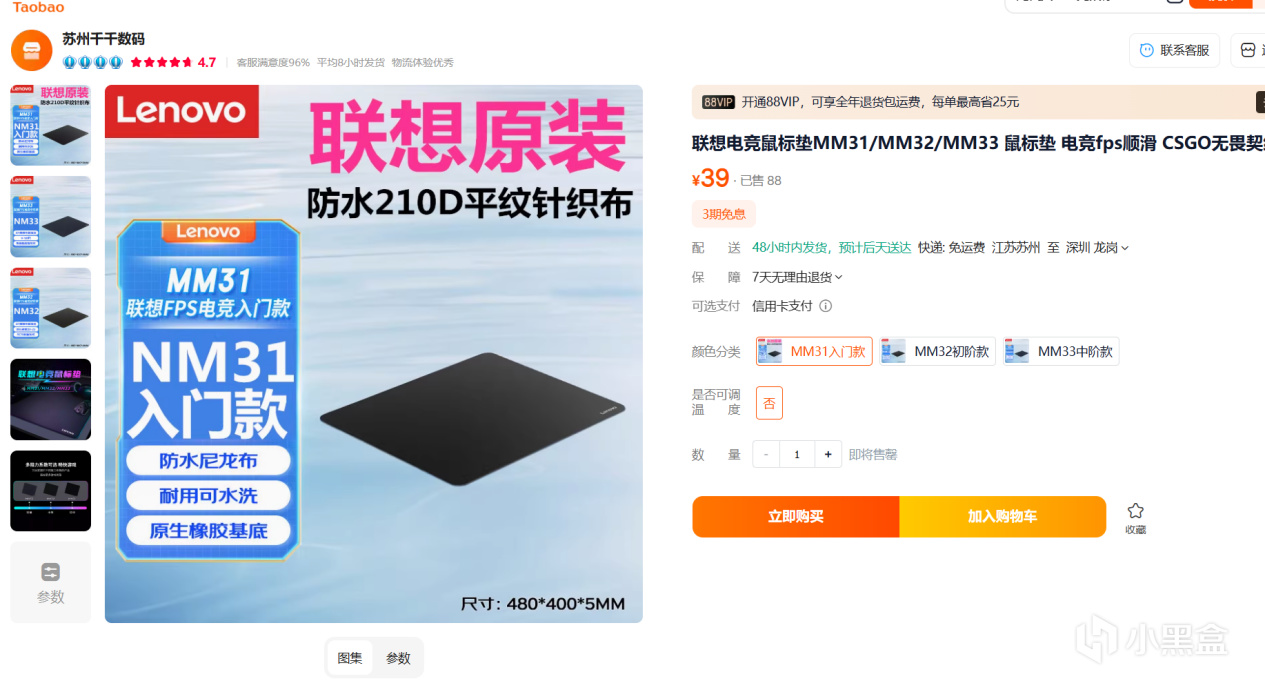
Task: Select the MM31入门款 variant option
Action: click(814, 351)
